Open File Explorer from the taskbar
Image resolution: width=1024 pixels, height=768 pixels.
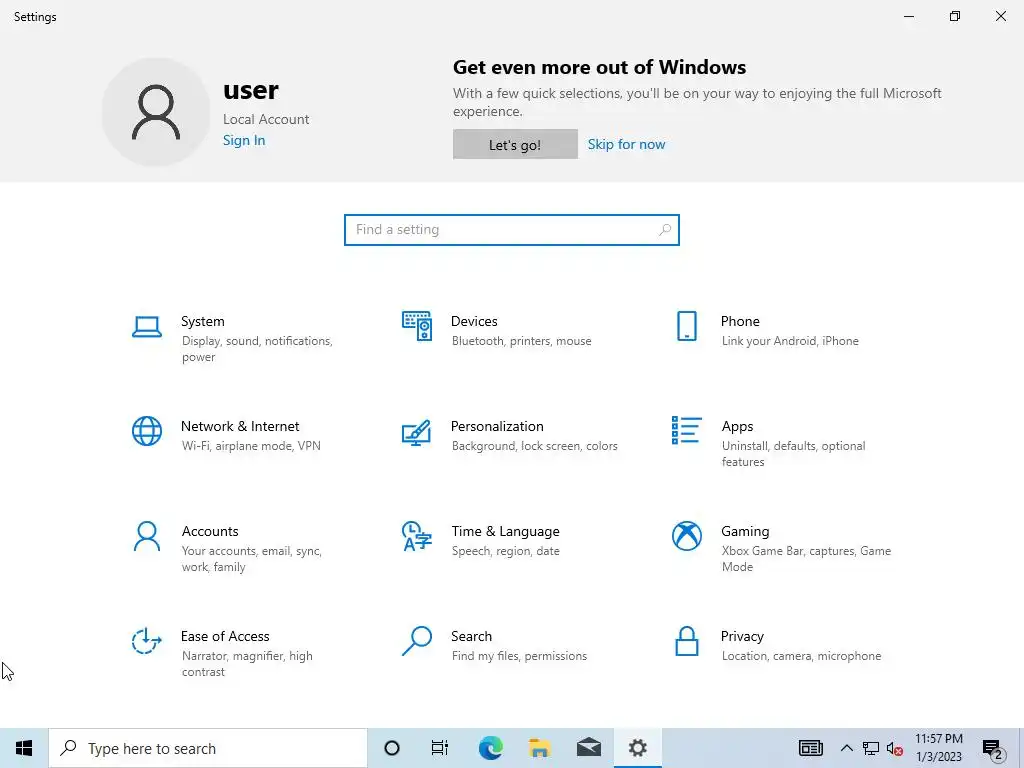(x=539, y=748)
